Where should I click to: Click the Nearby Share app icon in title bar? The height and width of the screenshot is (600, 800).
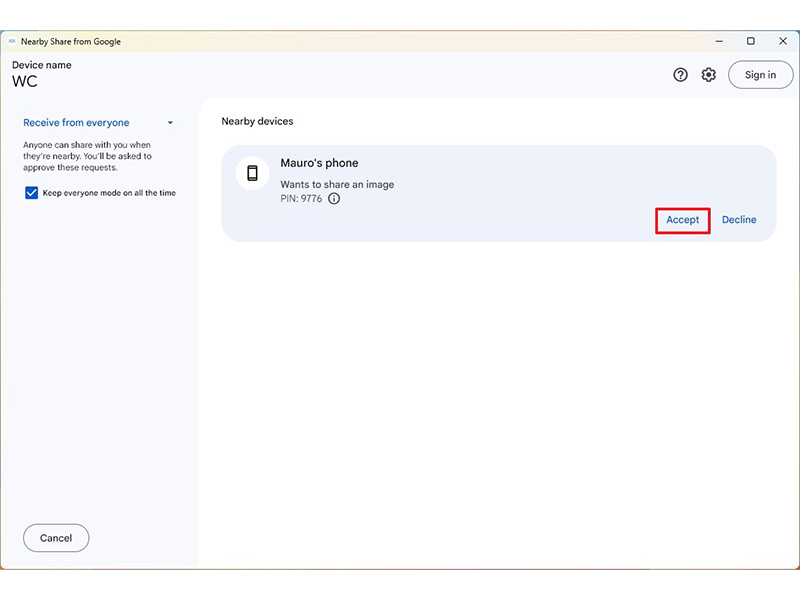click(12, 41)
